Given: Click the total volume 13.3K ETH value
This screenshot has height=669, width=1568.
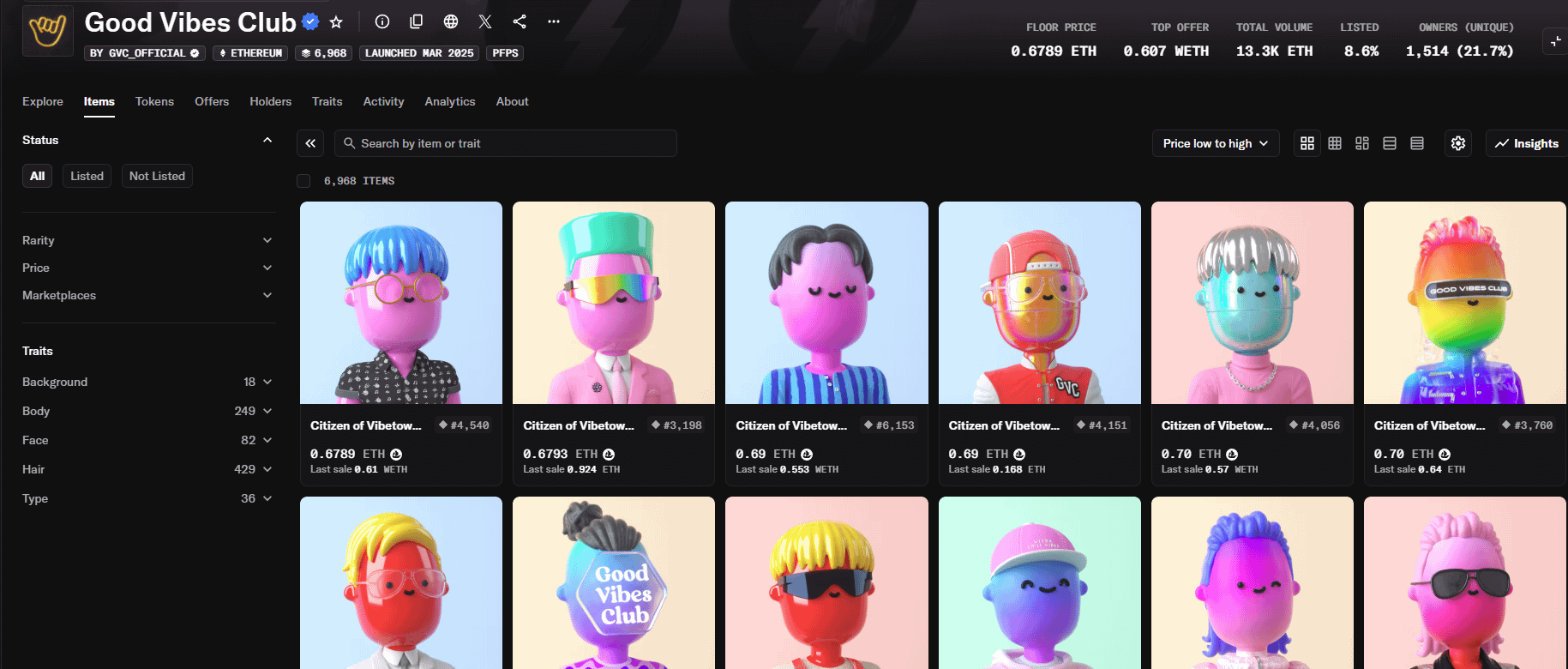Looking at the screenshot, I should pos(1275,51).
